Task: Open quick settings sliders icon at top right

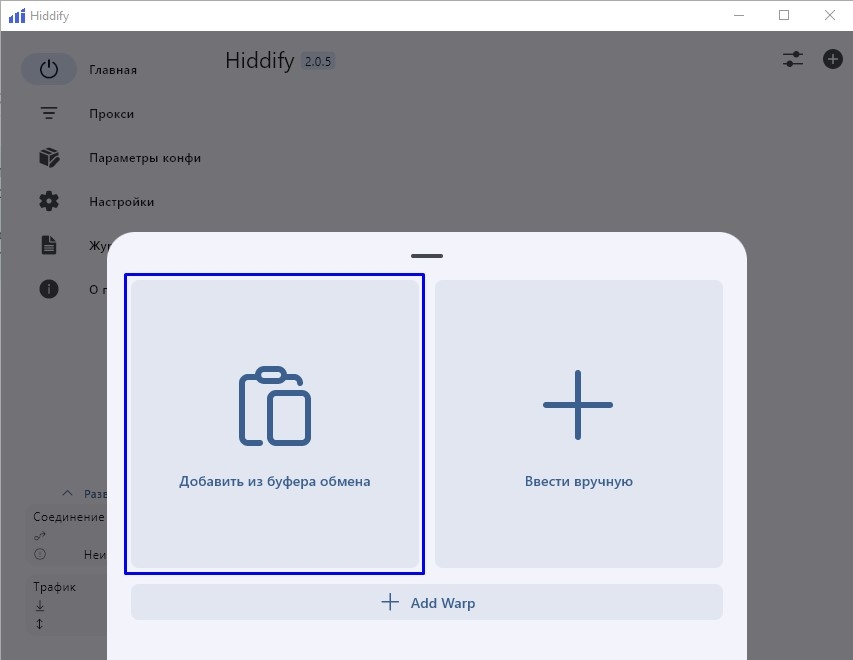Action: (793, 59)
